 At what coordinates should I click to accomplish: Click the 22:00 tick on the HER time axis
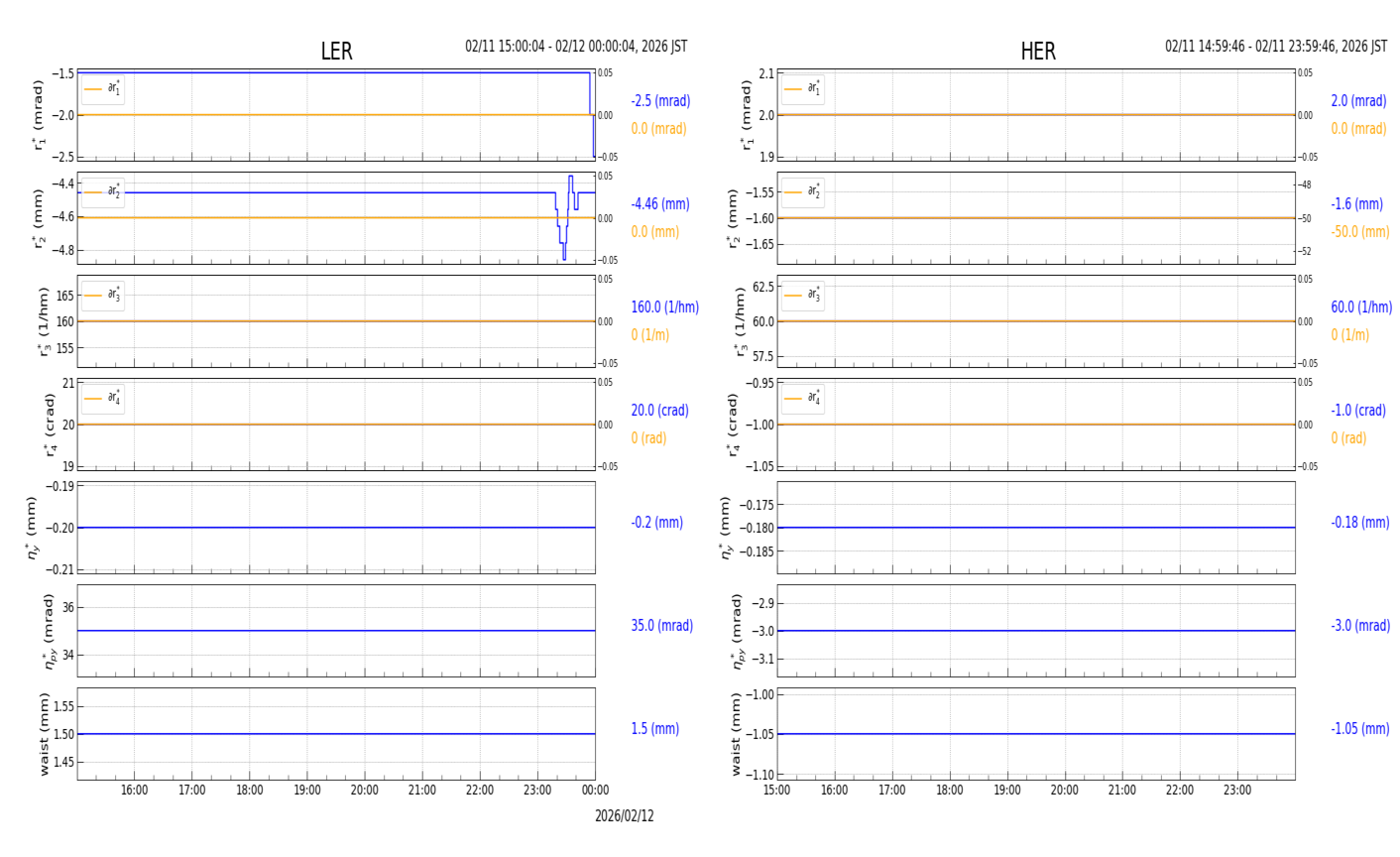[1180, 791]
